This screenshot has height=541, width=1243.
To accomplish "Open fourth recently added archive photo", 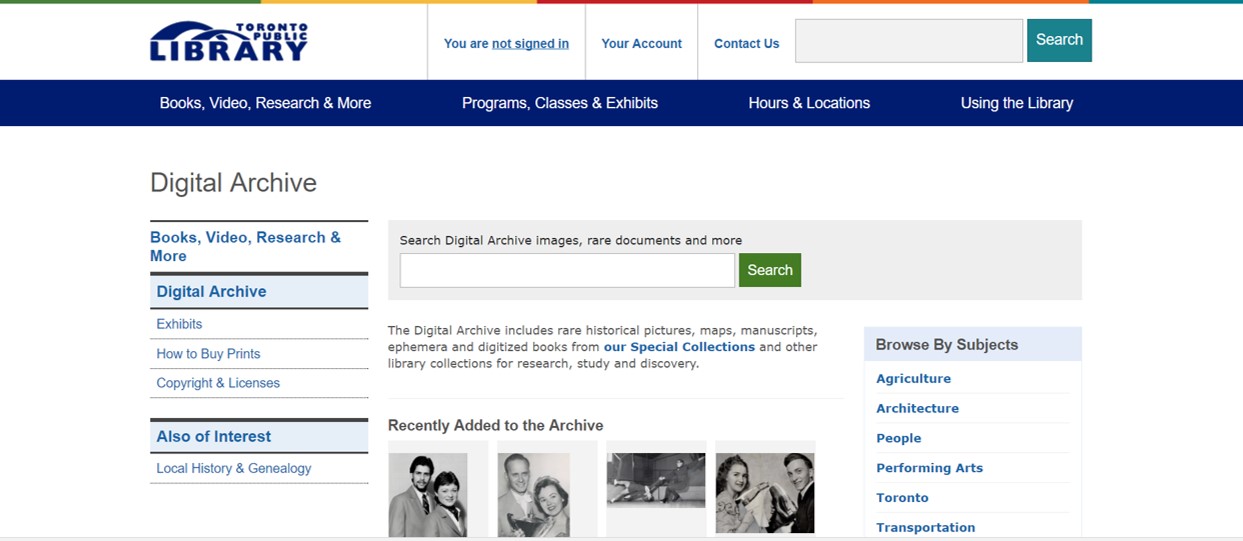I will pos(765,492).
